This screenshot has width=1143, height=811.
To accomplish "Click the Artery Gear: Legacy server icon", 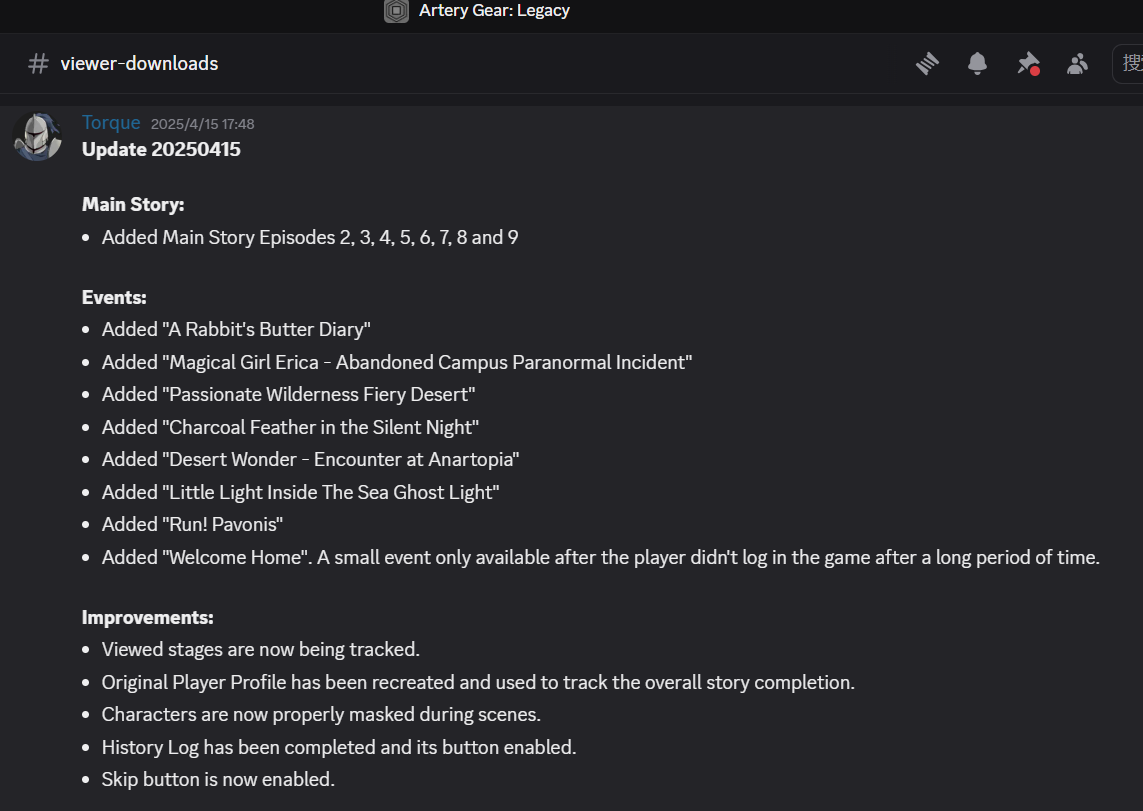I will (x=396, y=11).
